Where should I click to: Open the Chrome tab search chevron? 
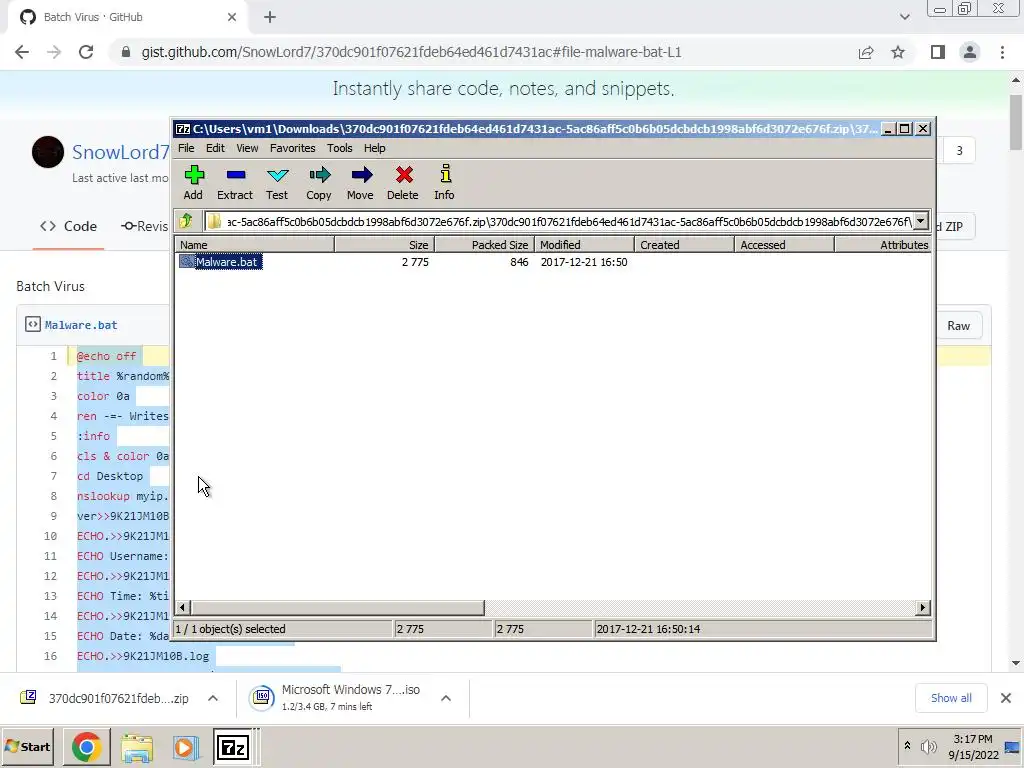[904, 17]
